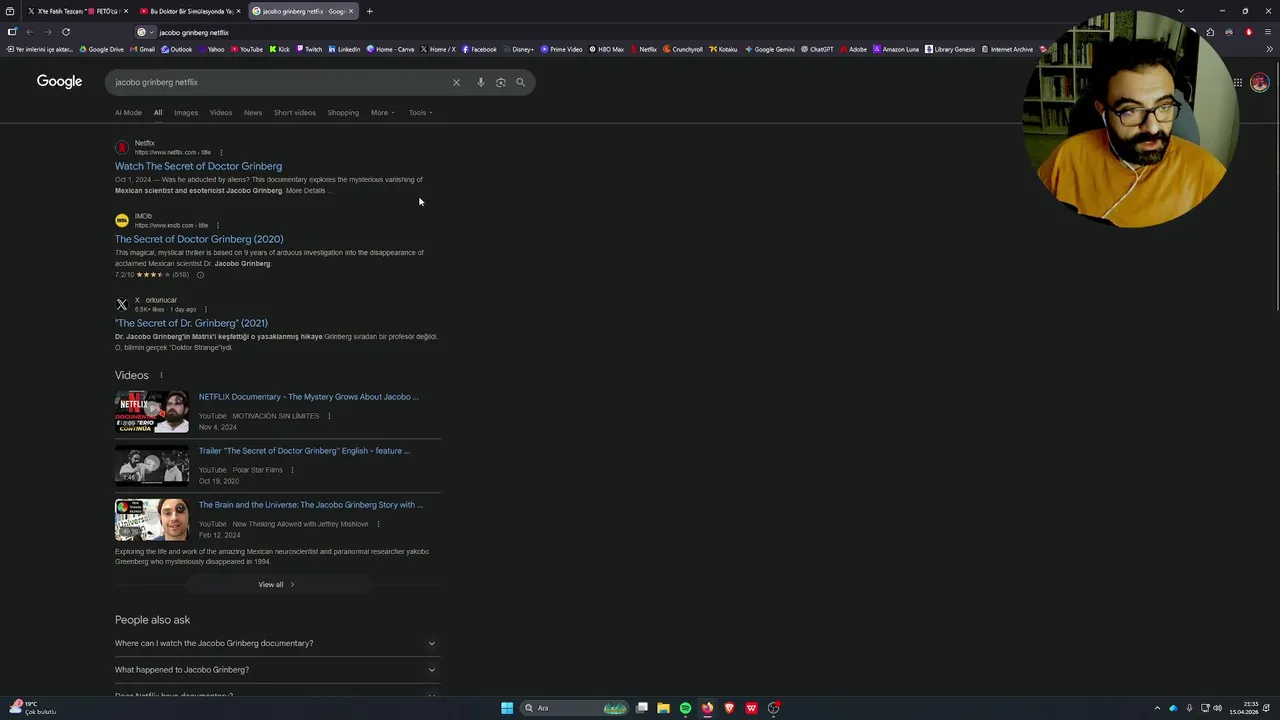Open 'NETFLIX Documentary - The Mystery Grows' video link
This screenshot has height=720, width=1280.
[308, 397]
